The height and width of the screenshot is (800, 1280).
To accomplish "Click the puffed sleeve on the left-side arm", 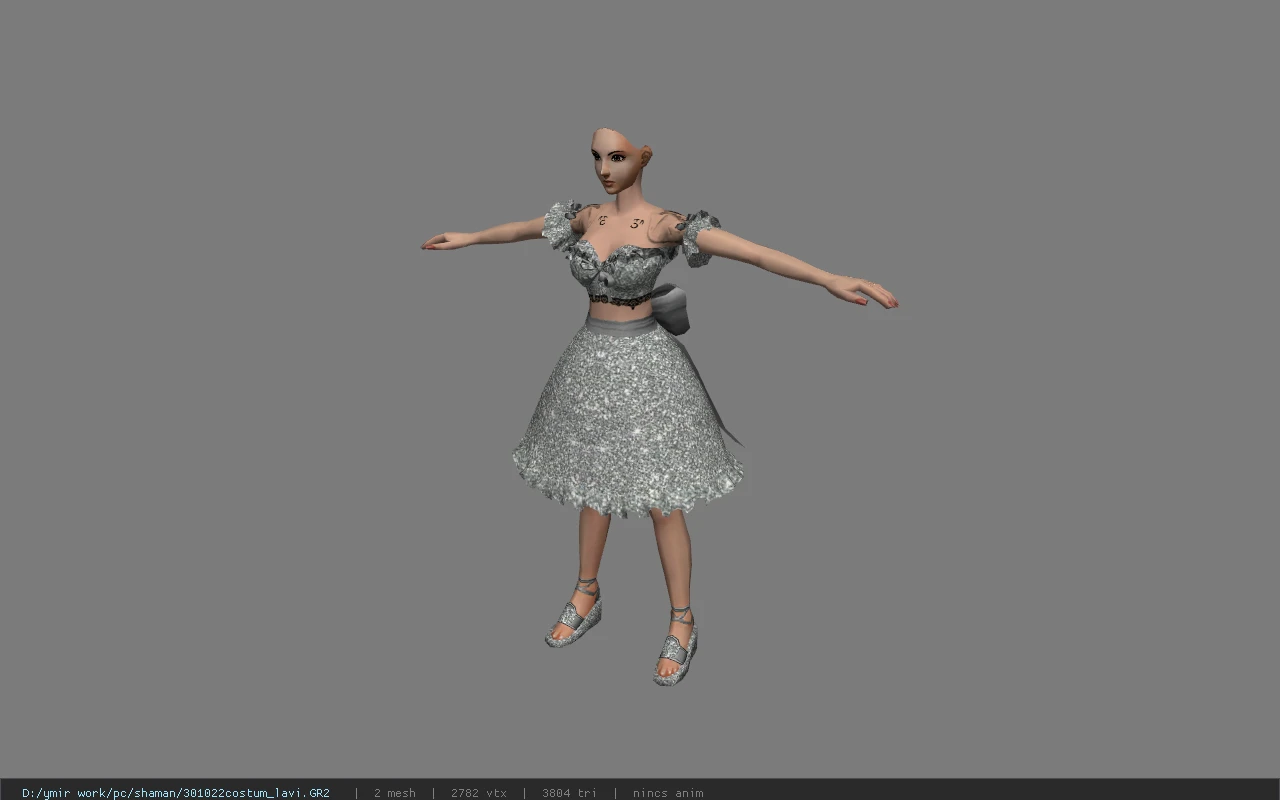I will click(x=560, y=224).
